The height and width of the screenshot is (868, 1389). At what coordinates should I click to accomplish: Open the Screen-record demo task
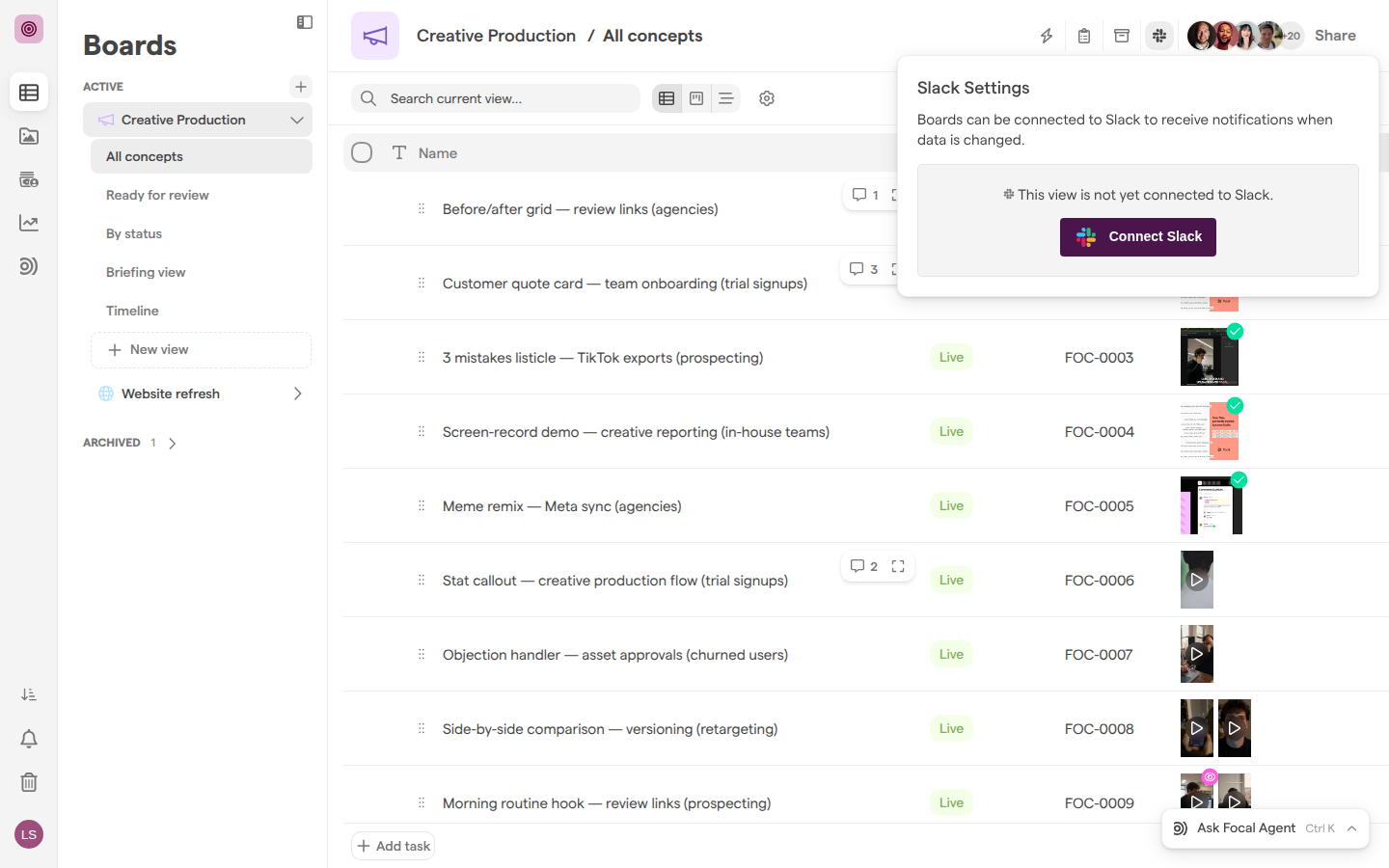coord(636,432)
